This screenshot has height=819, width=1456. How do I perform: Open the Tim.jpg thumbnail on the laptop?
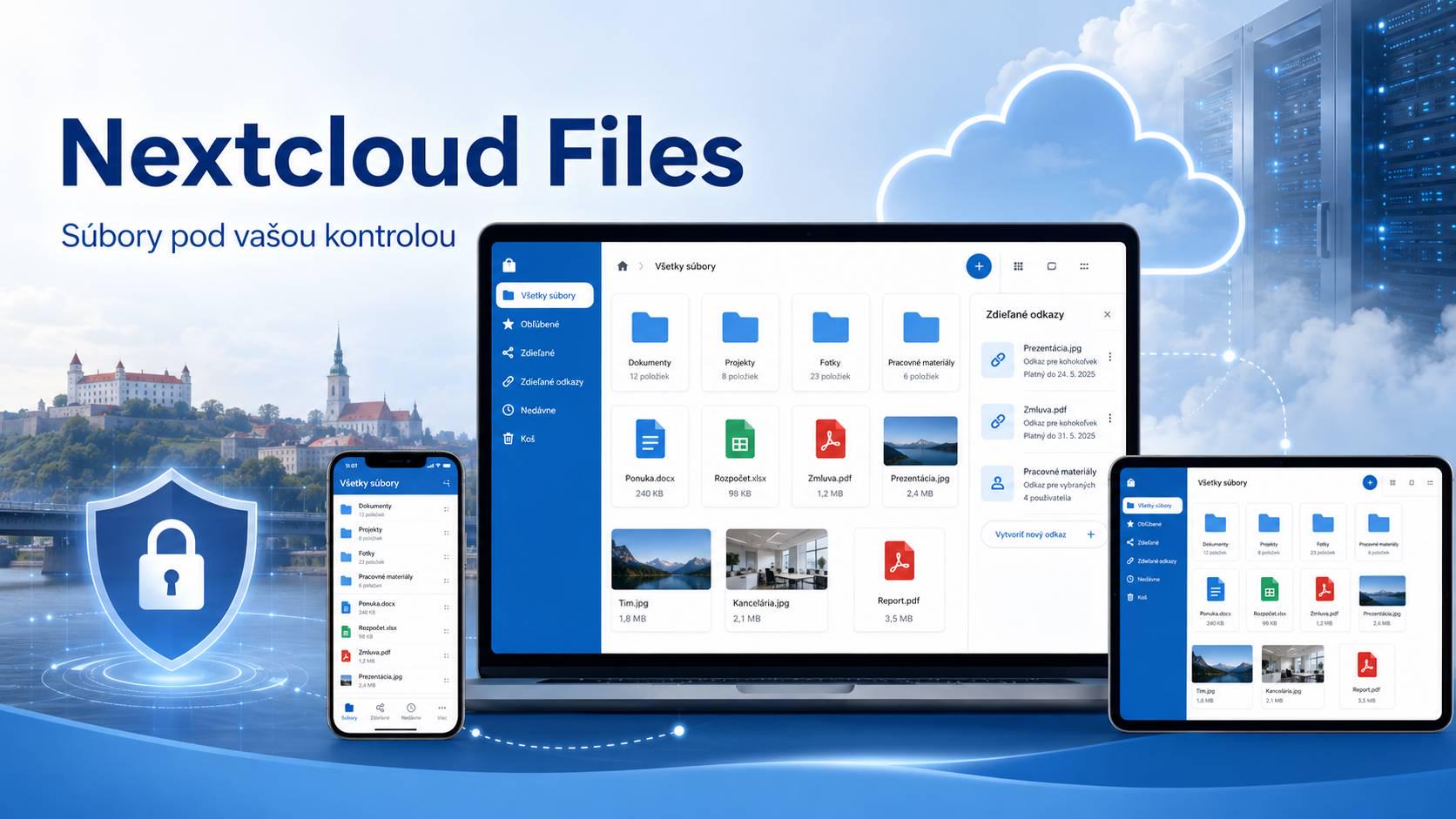[661, 559]
